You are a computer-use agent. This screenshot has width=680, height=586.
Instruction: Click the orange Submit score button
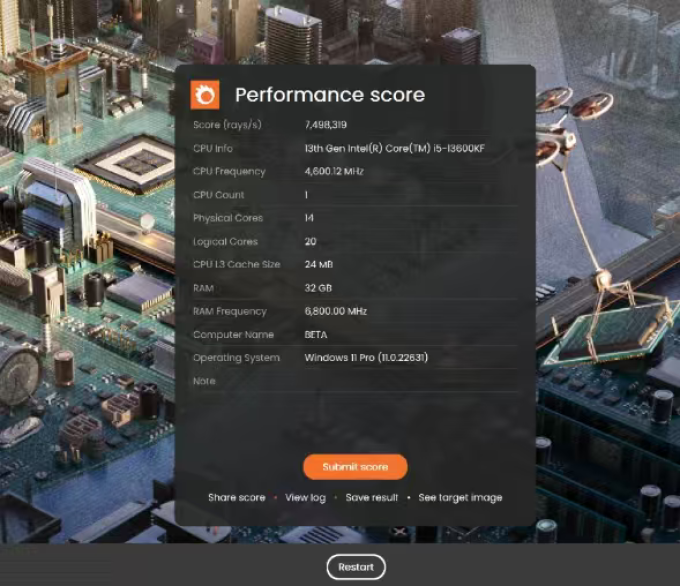tap(355, 467)
